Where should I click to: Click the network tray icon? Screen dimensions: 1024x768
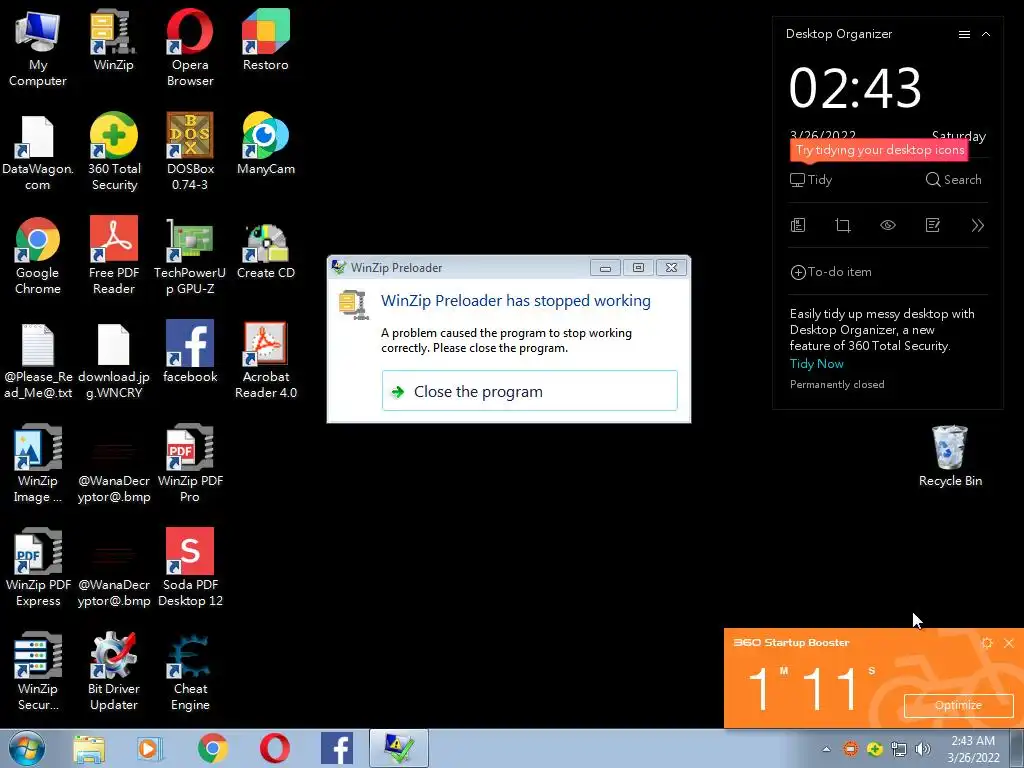point(899,749)
